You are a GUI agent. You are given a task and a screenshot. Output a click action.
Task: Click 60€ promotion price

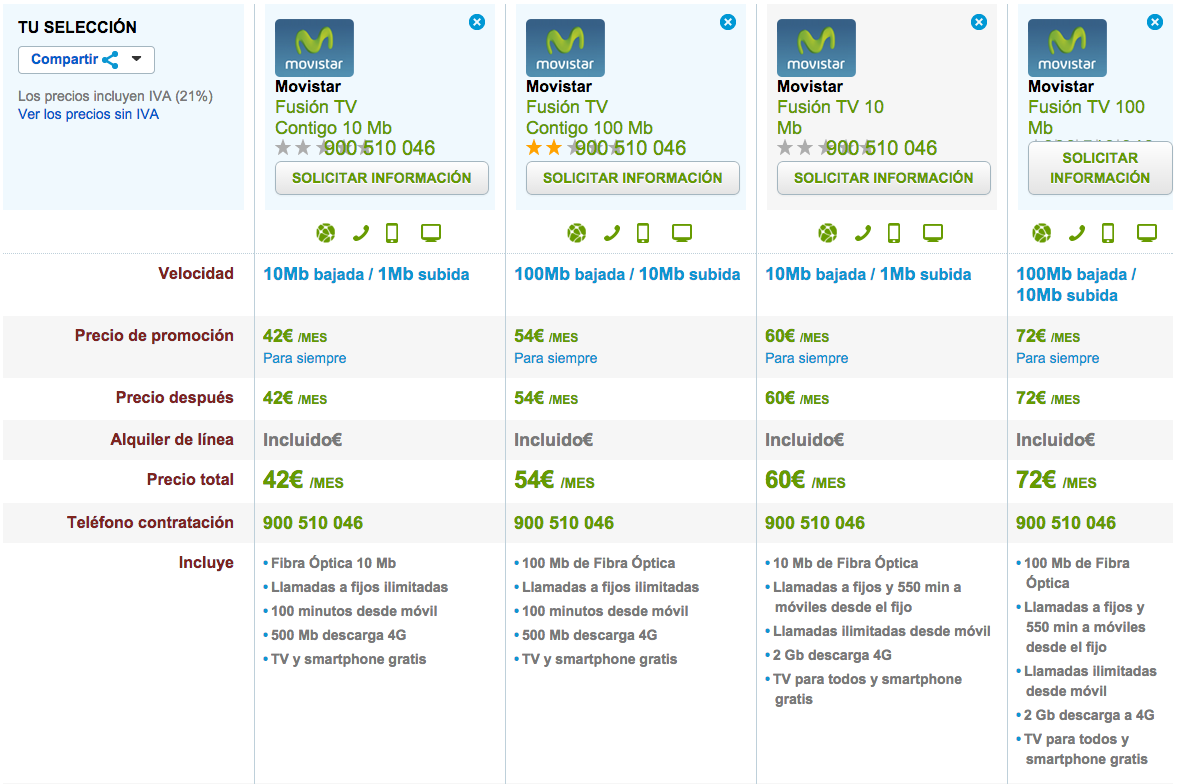click(x=796, y=336)
